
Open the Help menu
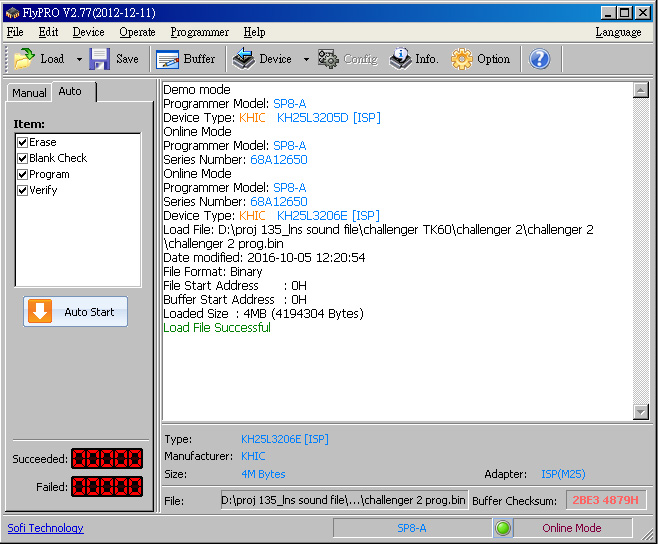(x=254, y=32)
